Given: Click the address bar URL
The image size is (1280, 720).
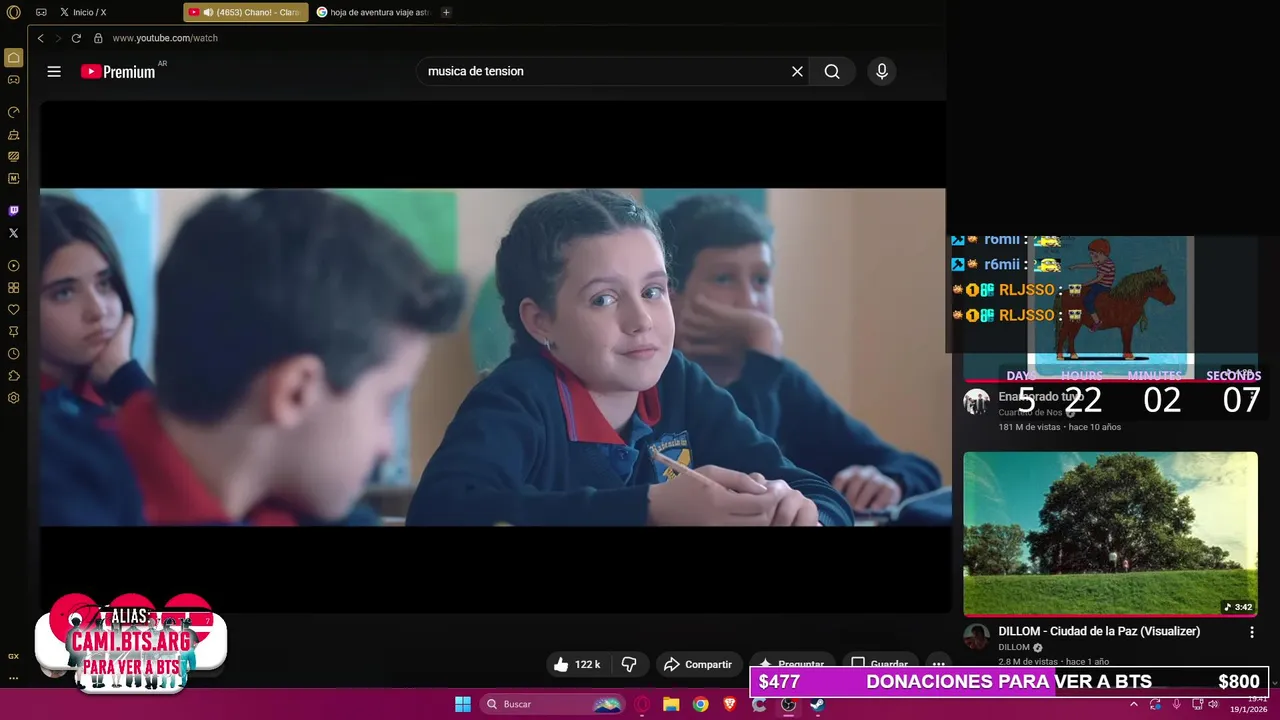Looking at the screenshot, I should pyautogui.click(x=165, y=38).
